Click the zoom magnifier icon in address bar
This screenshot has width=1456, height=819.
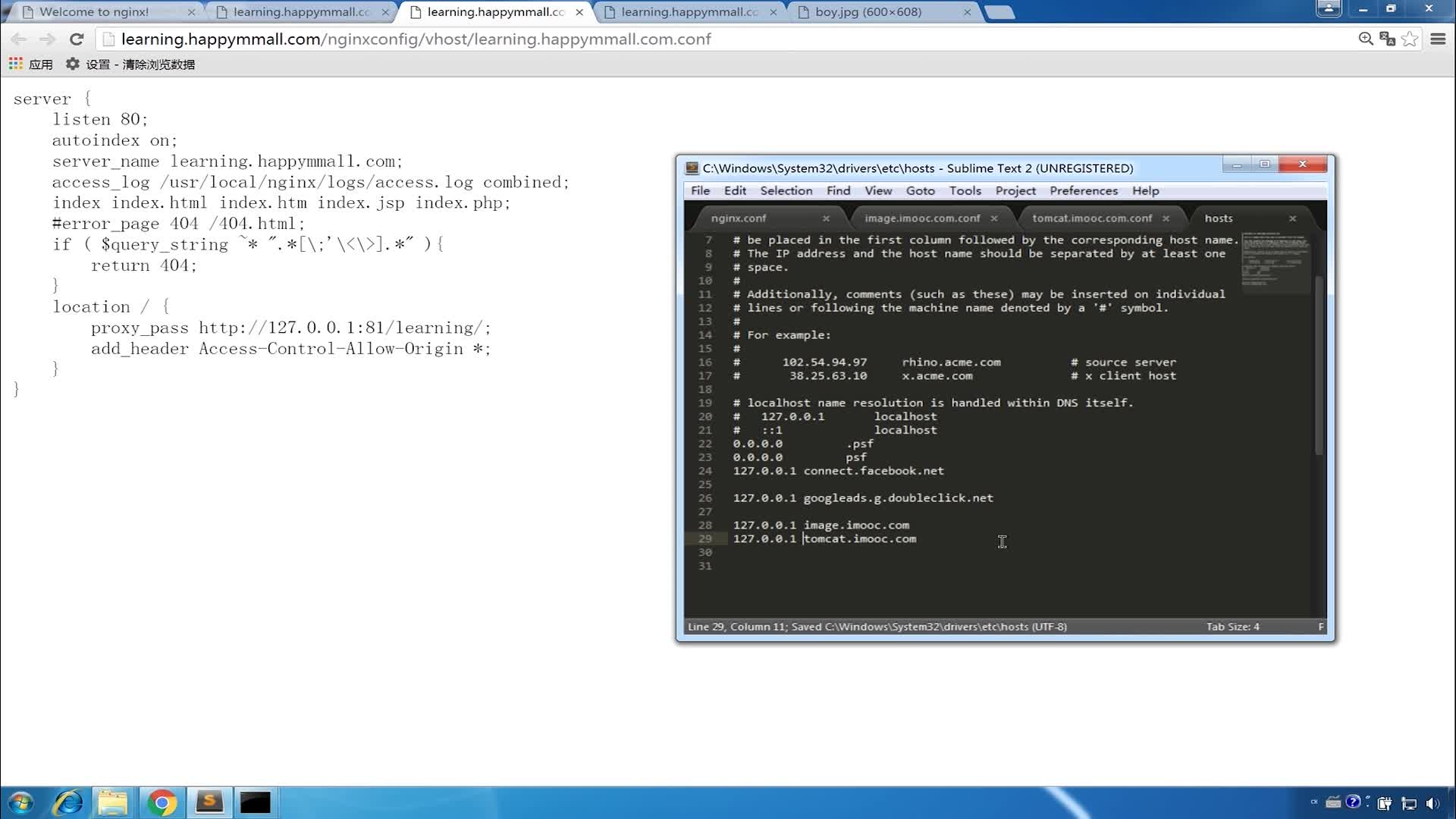tap(1366, 39)
